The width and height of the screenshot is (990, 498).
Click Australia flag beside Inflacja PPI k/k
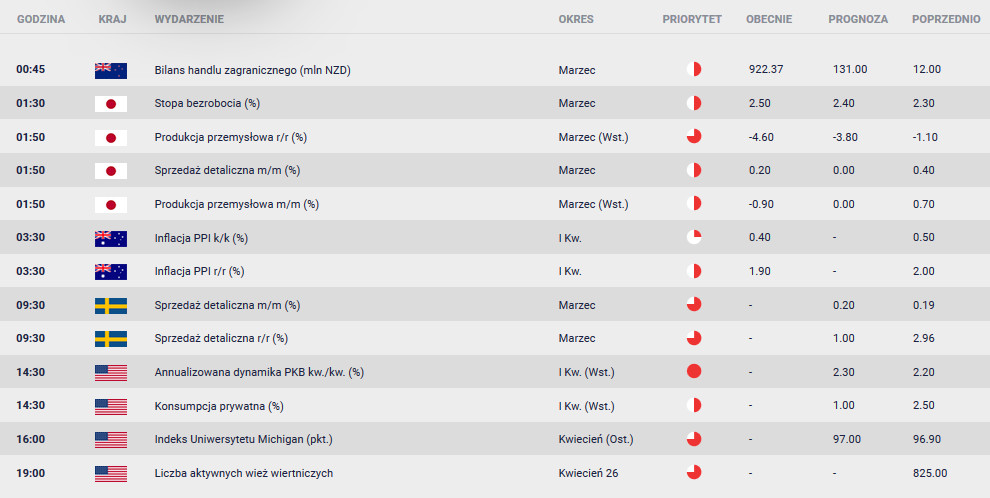coord(110,239)
